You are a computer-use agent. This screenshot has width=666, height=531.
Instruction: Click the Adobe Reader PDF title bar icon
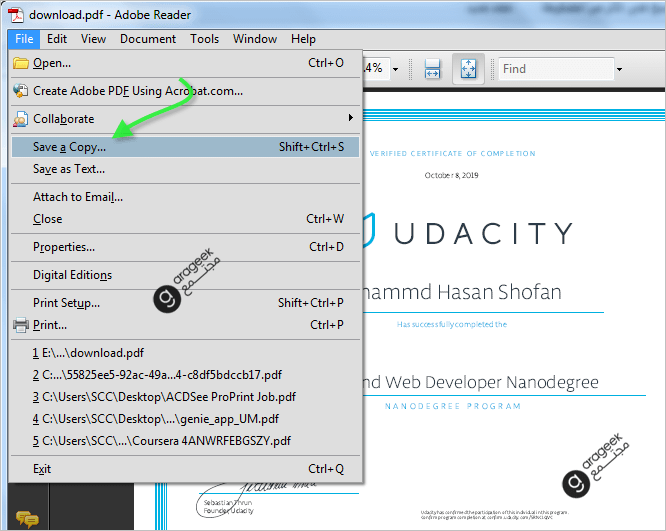pos(16,14)
